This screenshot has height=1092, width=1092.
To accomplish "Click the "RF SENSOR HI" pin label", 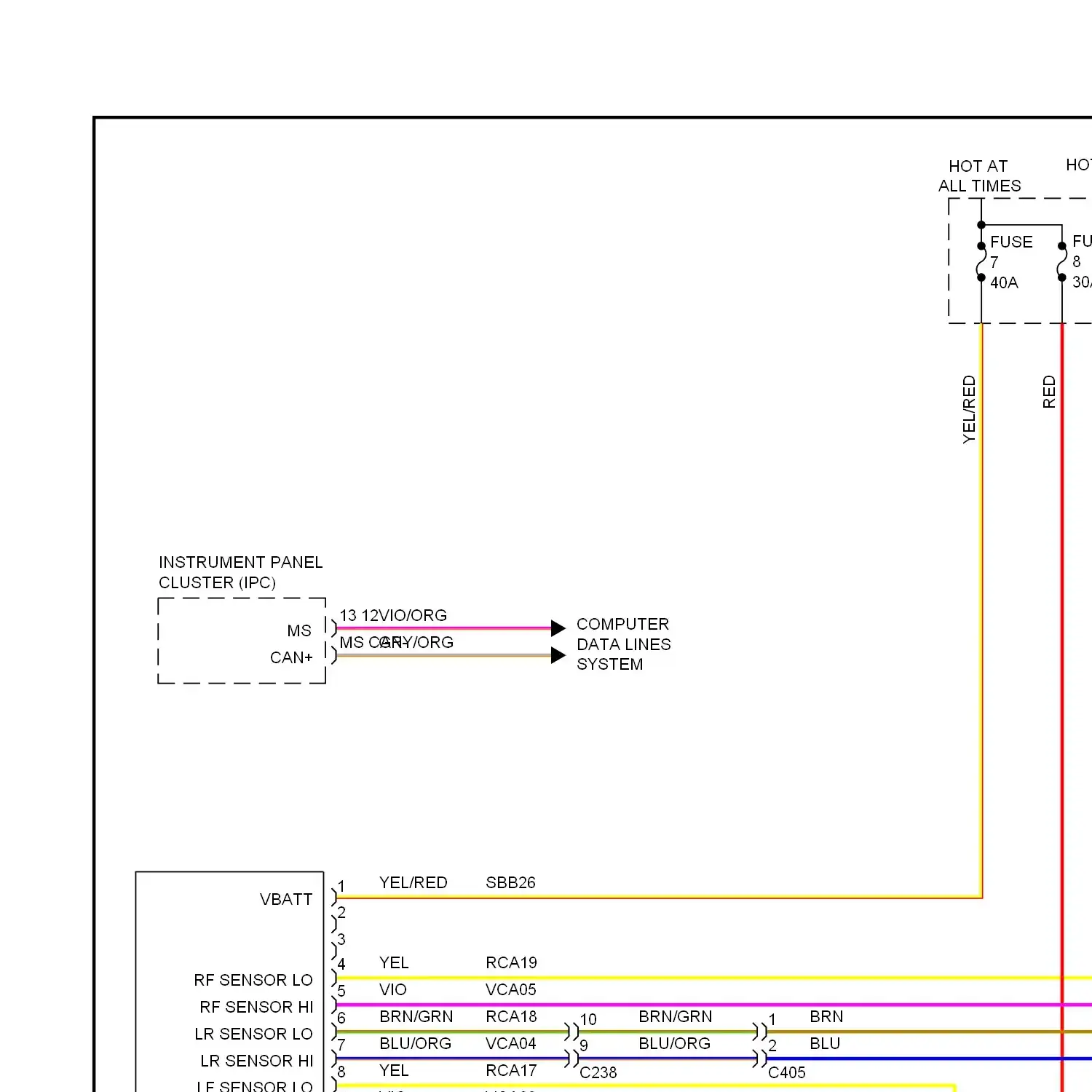I will tap(256, 1007).
